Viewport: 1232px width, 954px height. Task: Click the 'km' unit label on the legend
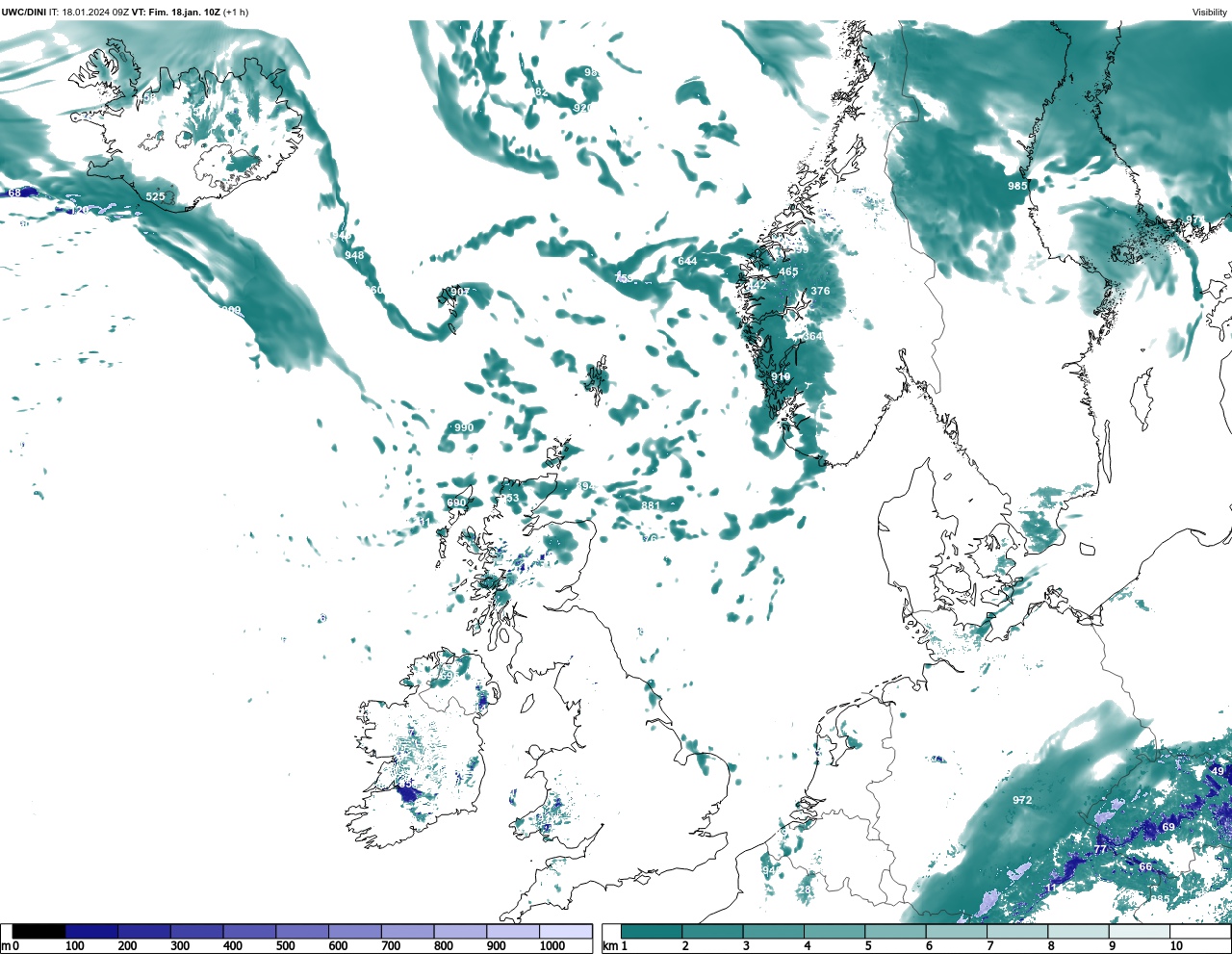[x=609, y=946]
